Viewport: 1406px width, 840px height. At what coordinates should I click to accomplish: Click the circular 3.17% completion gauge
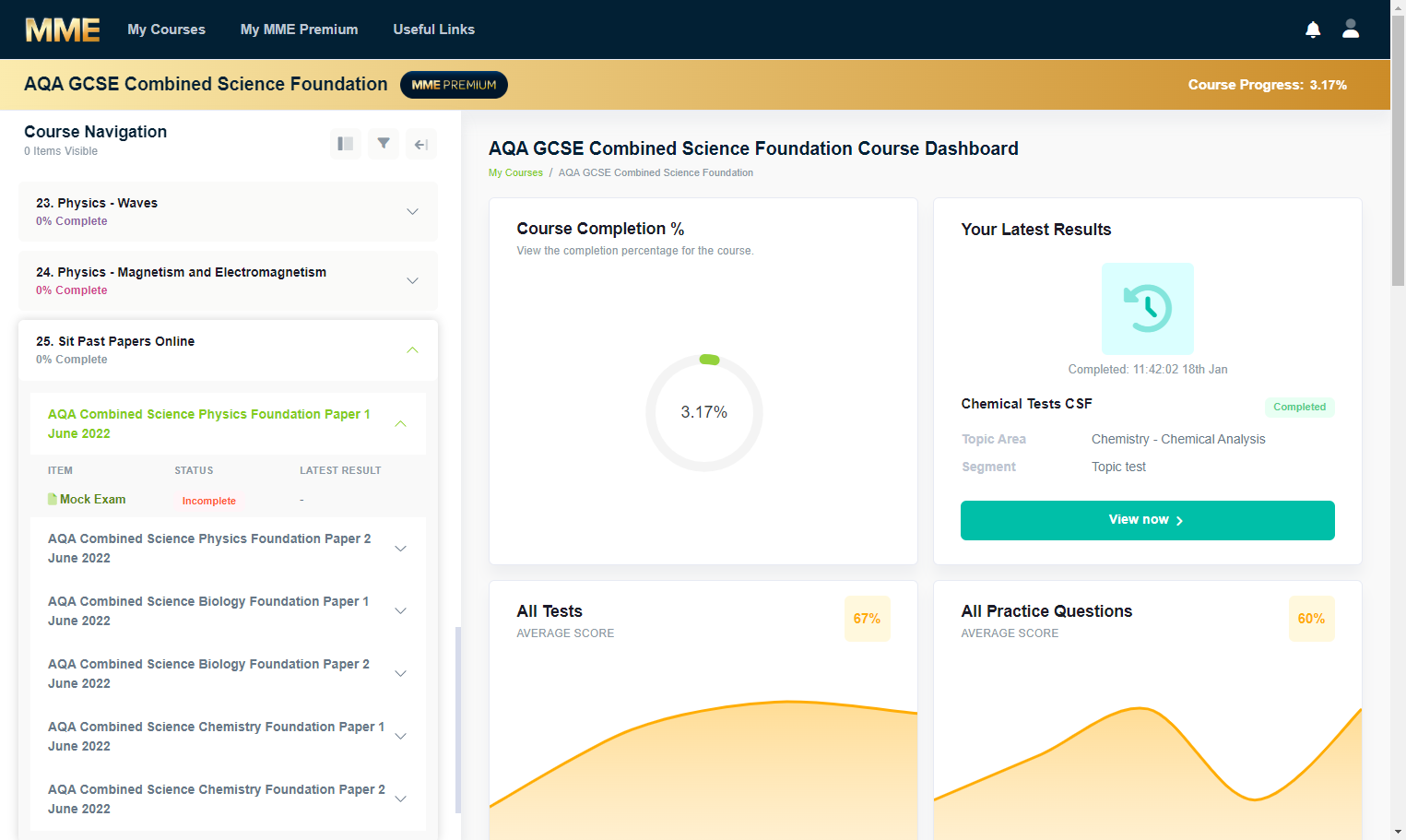(x=704, y=412)
